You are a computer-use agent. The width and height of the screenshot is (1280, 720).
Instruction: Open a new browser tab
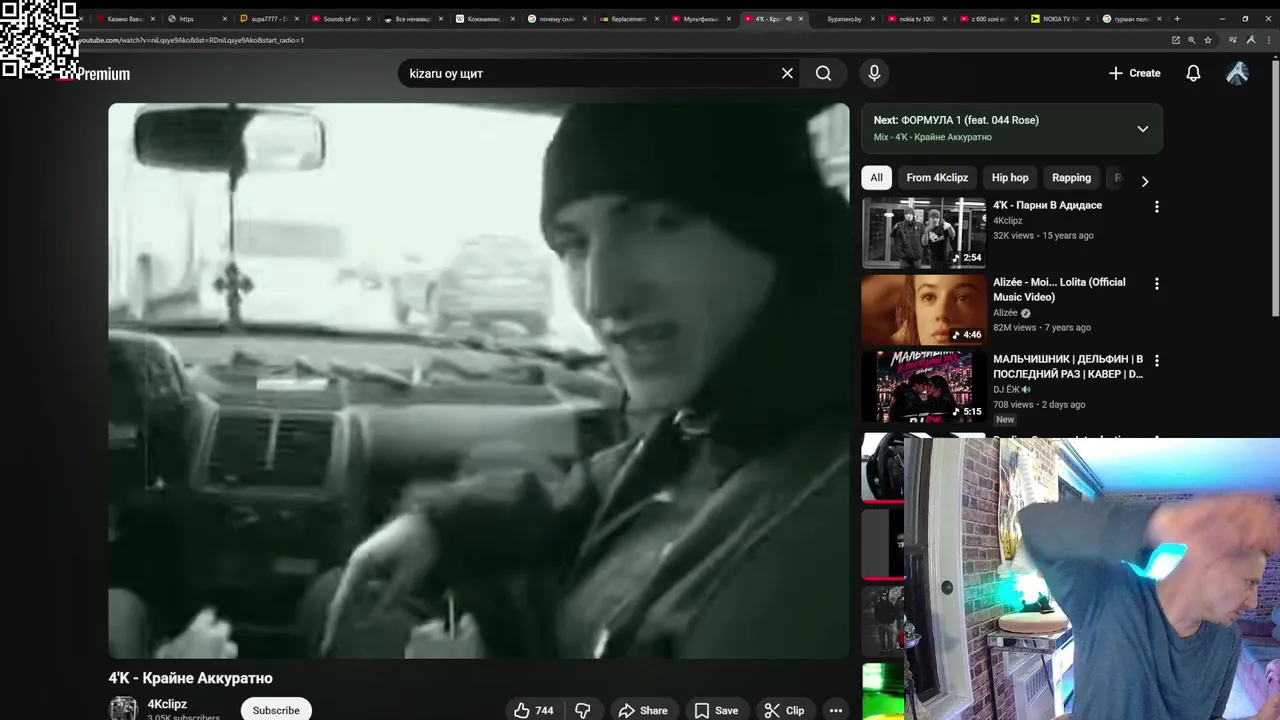click(1177, 19)
